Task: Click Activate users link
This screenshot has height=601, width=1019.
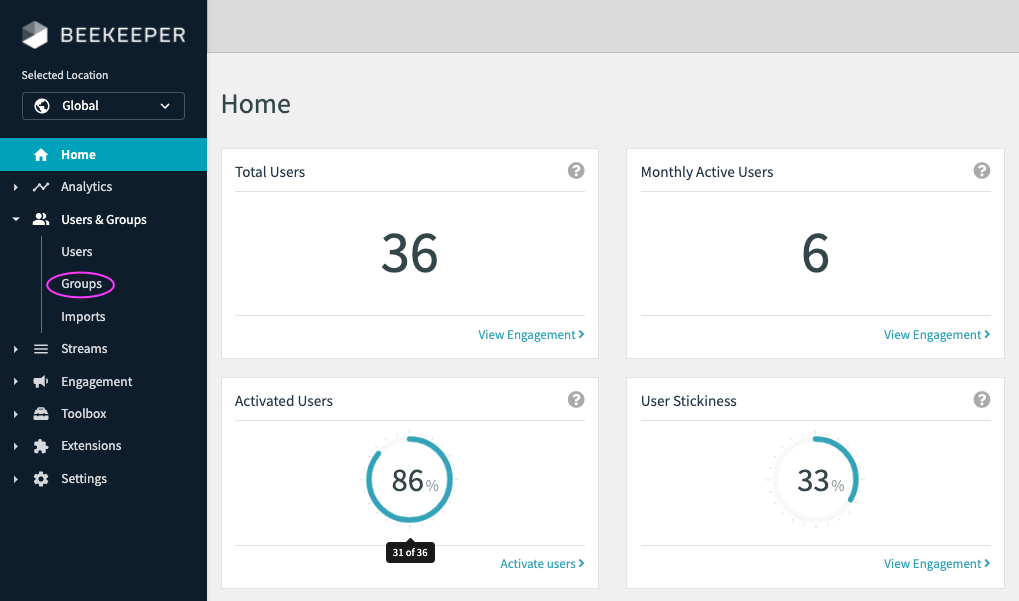Action: pyautogui.click(x=541, y=564)
